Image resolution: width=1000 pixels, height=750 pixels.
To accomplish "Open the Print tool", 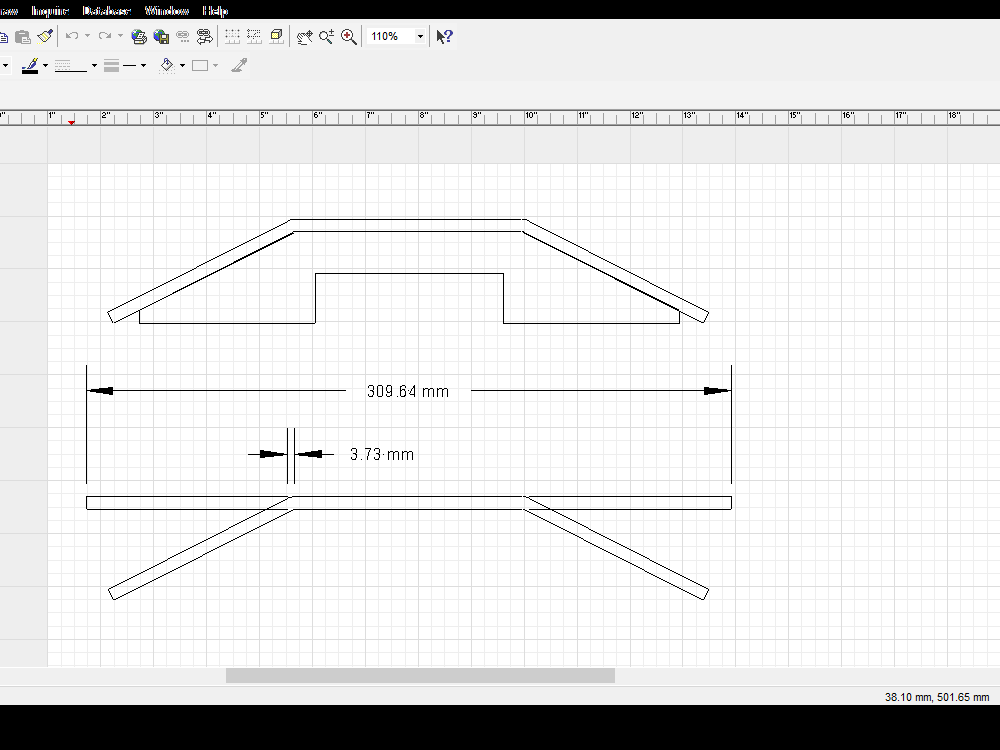I will click(138, 36).
